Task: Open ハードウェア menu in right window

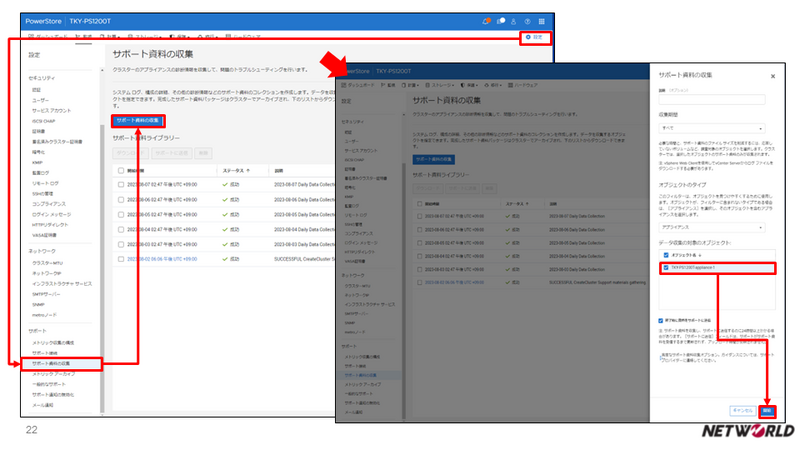Action: click(522, 85)
